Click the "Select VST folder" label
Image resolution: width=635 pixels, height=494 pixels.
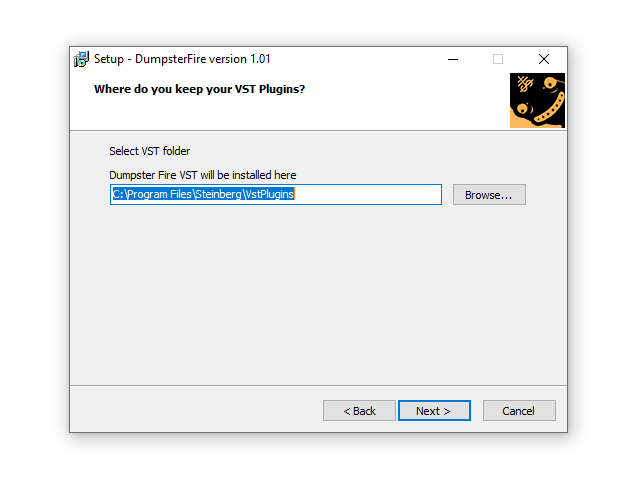tap(149, 152)
